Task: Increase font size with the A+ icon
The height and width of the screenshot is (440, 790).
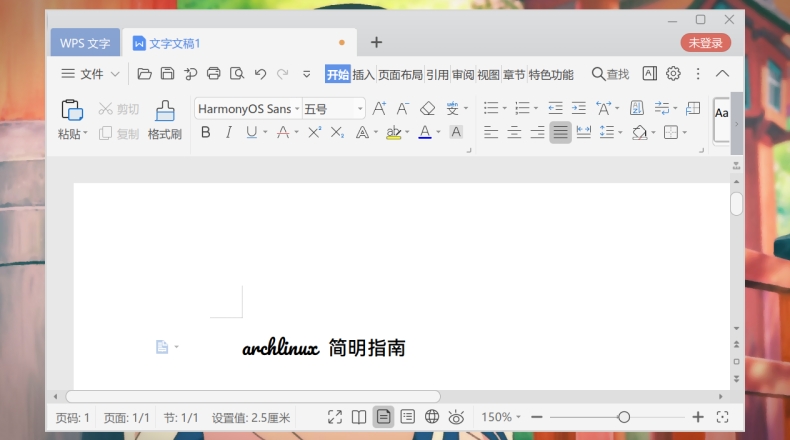Action: pos(379,108)
